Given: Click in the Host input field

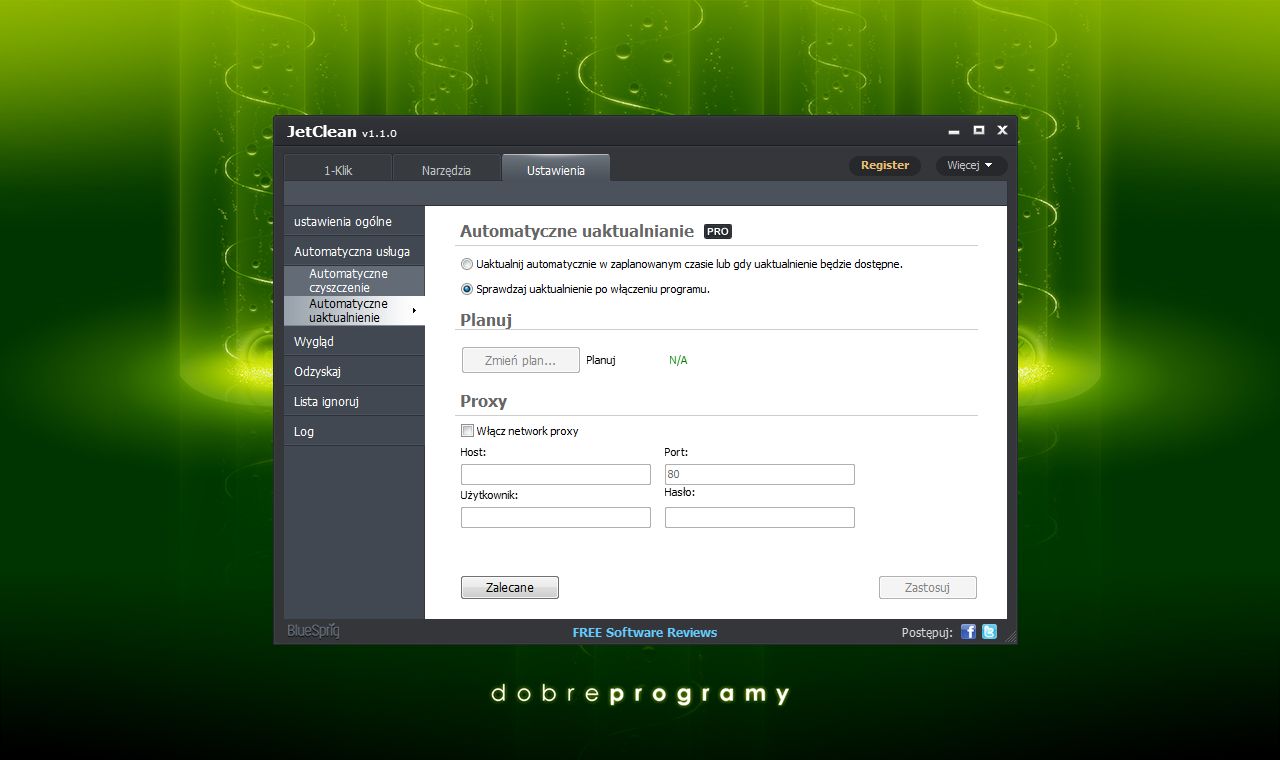Looking at the screenshot, I should pyautogui.click(x=556, y=474).
